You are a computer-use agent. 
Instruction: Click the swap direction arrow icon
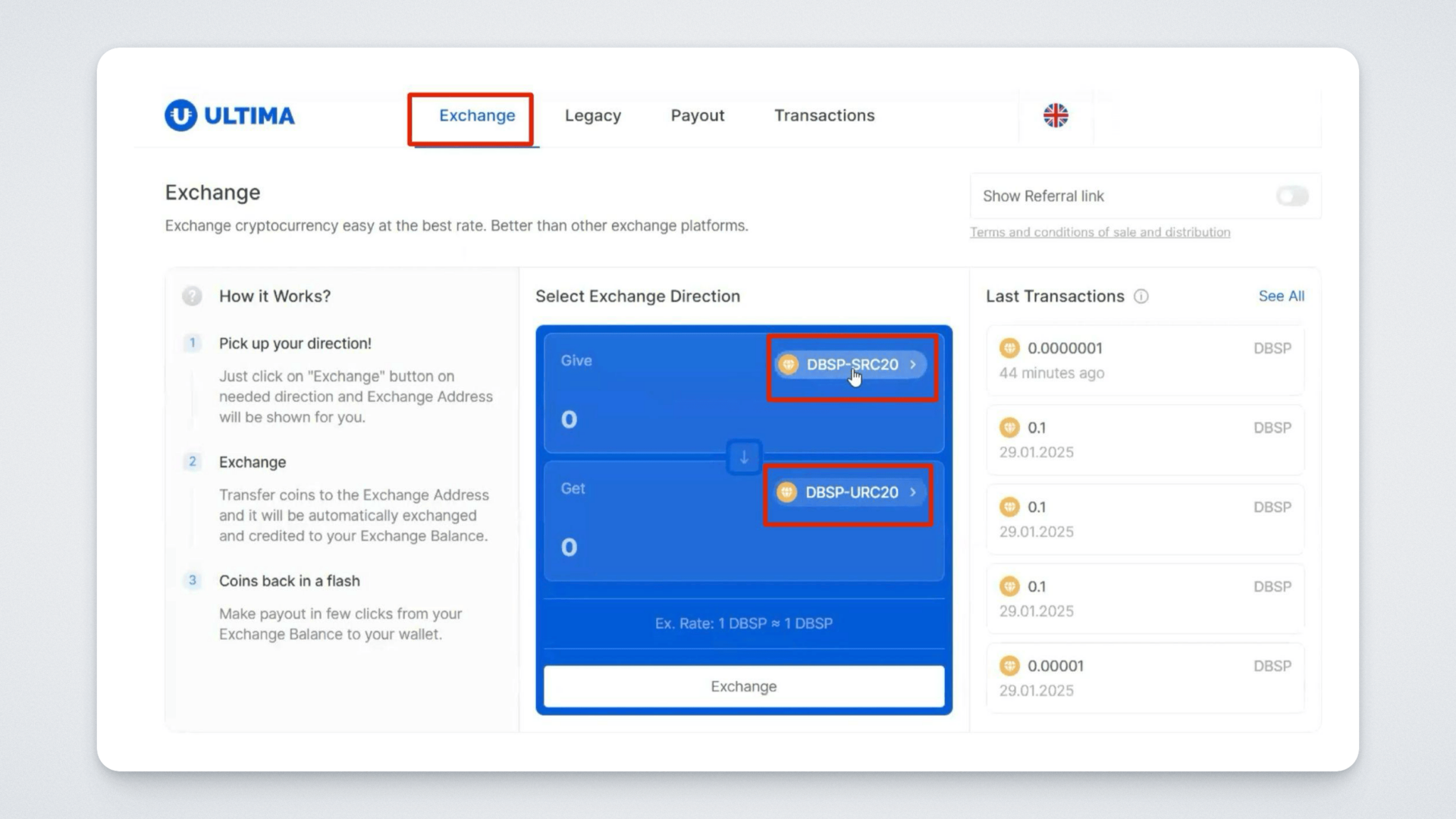(744, 457)
